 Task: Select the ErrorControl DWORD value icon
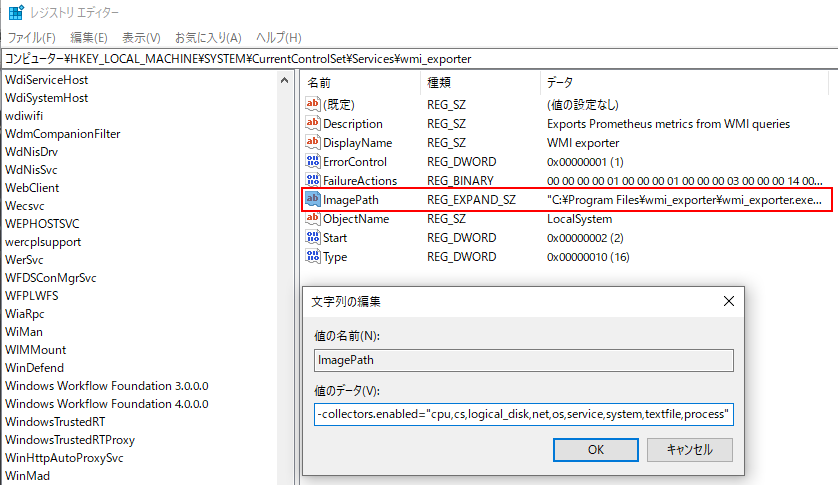[313, 161]
